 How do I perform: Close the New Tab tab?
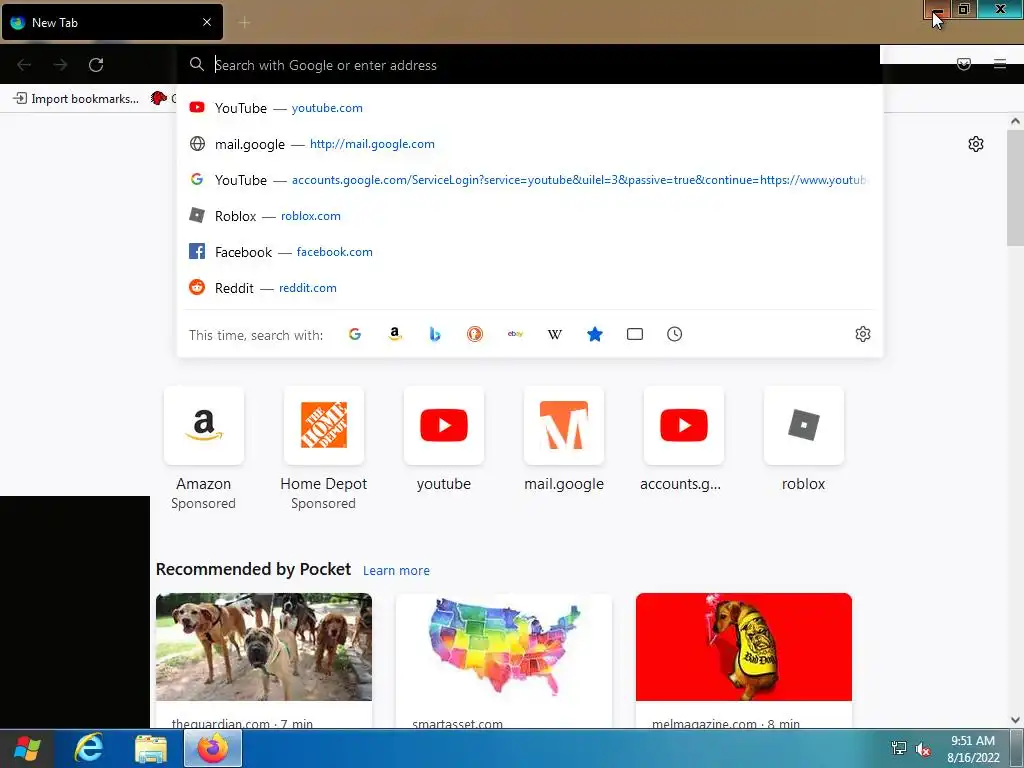pos(207,22)
